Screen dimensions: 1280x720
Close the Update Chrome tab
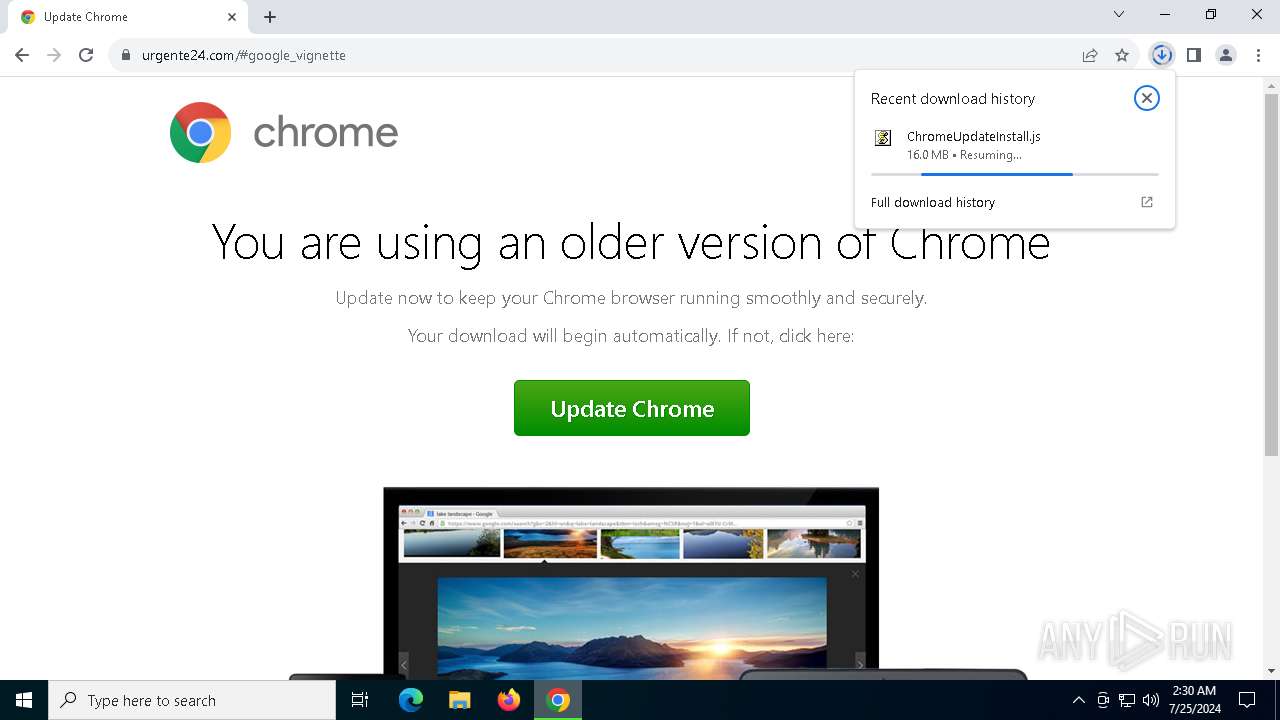coord(232,17)
